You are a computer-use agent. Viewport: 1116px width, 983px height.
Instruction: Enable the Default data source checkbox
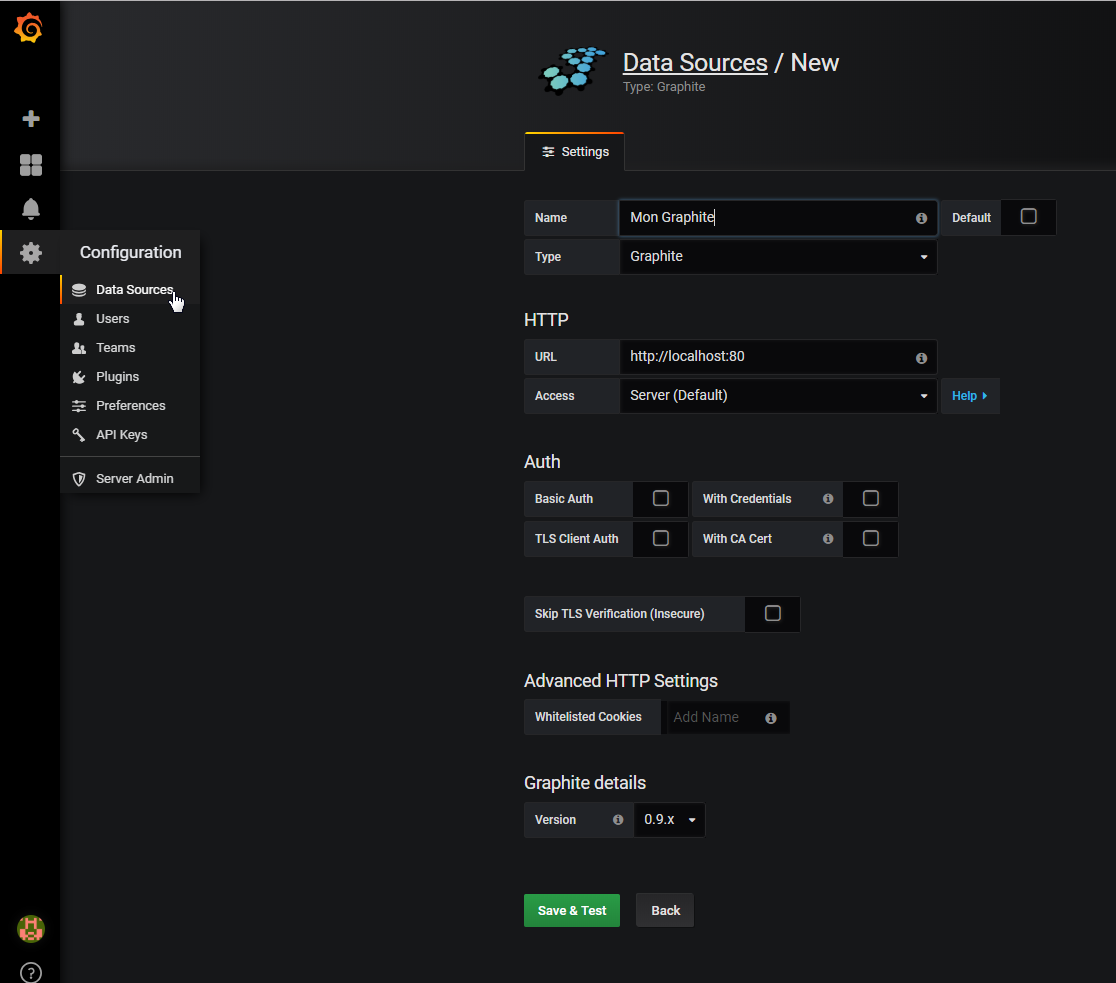pyautogui.click(x=1028, y=217)
